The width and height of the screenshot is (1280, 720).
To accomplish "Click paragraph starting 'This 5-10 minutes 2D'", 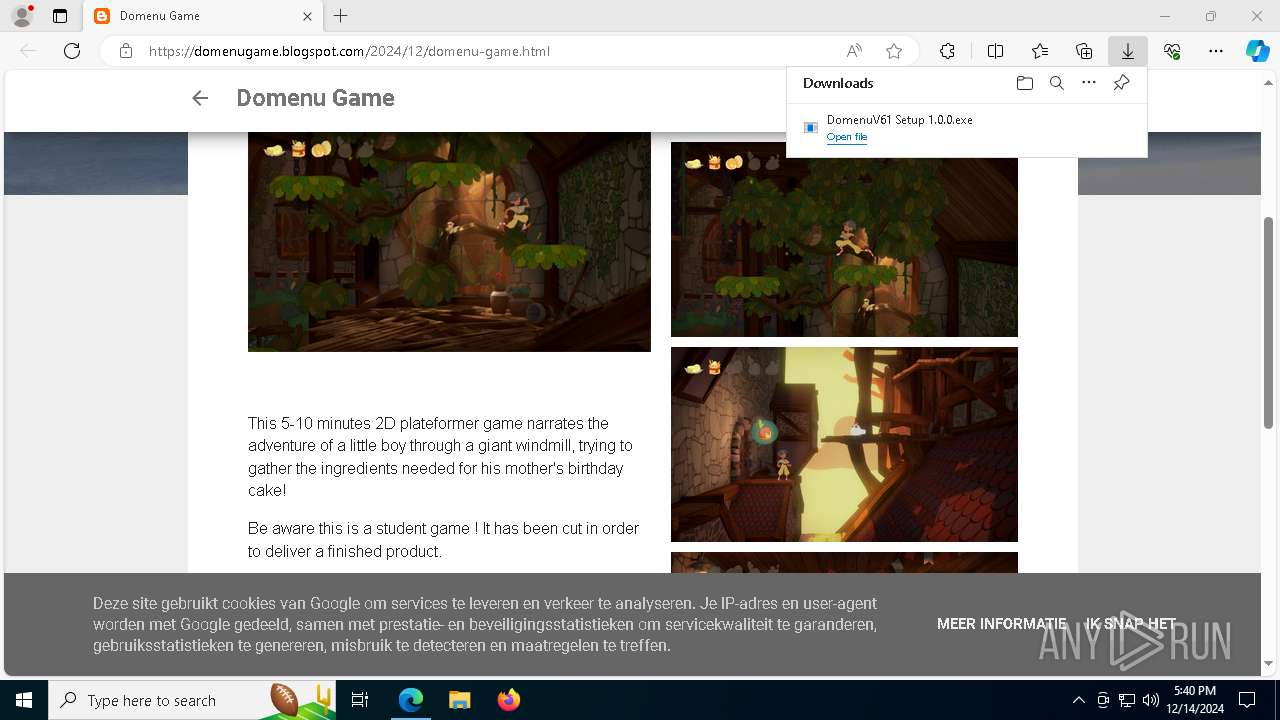I will tap(441, 457).
